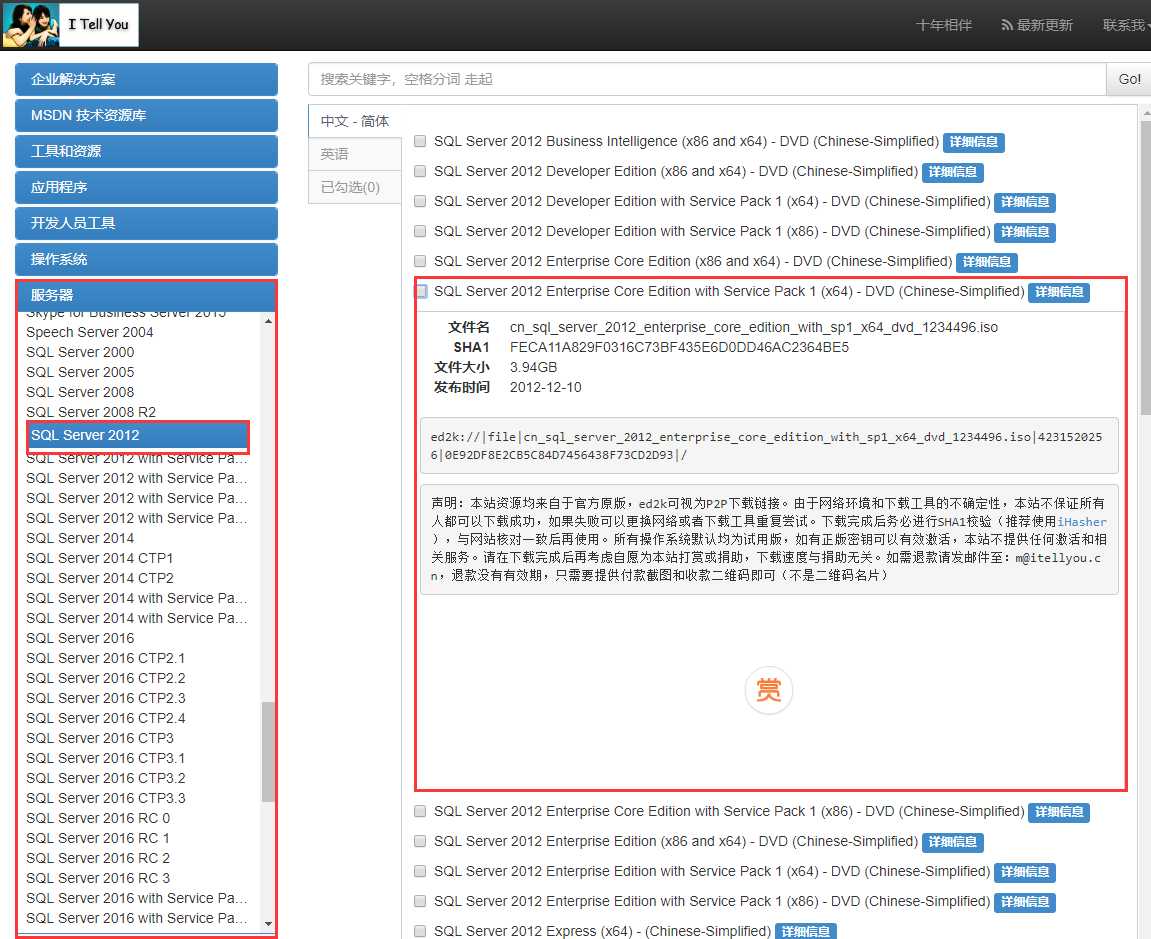1151x939 pixels.
Task: Select the highlighted SQL Server 2012 entry
Action: click(138, 435)
